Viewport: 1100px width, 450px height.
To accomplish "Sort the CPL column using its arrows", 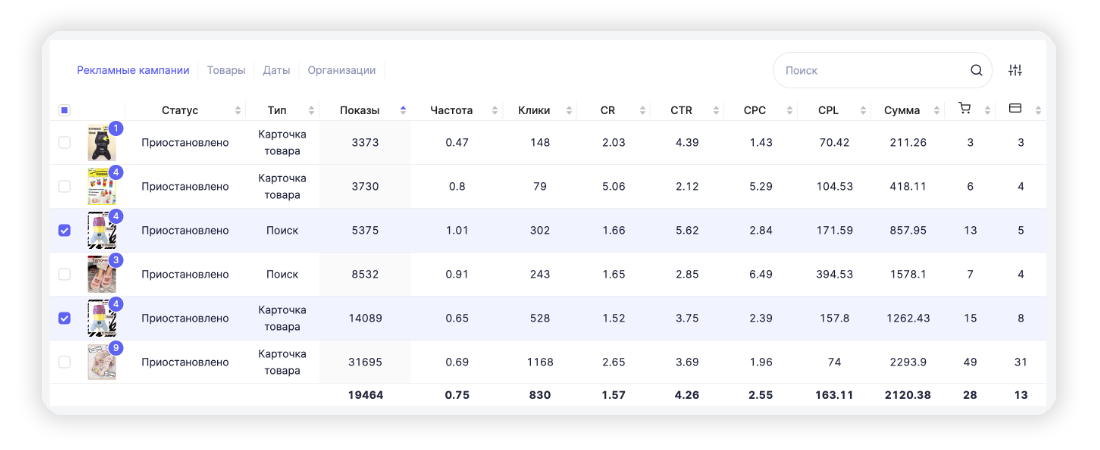I will tap(861, 110).
